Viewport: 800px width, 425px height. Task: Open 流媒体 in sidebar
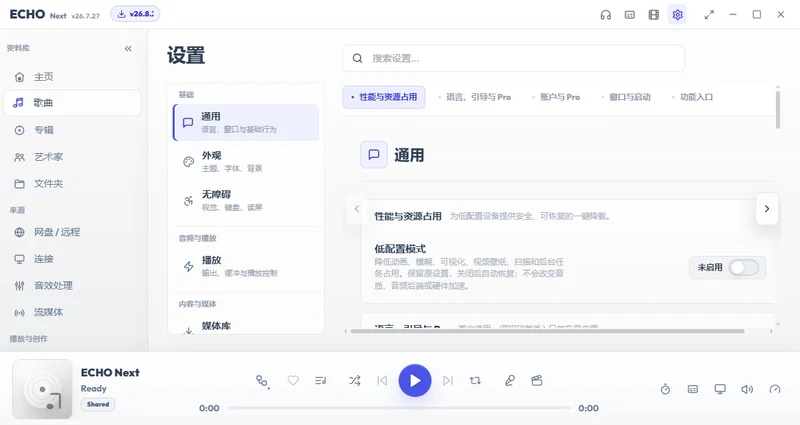pyautogui.click(x=72, y=312)
